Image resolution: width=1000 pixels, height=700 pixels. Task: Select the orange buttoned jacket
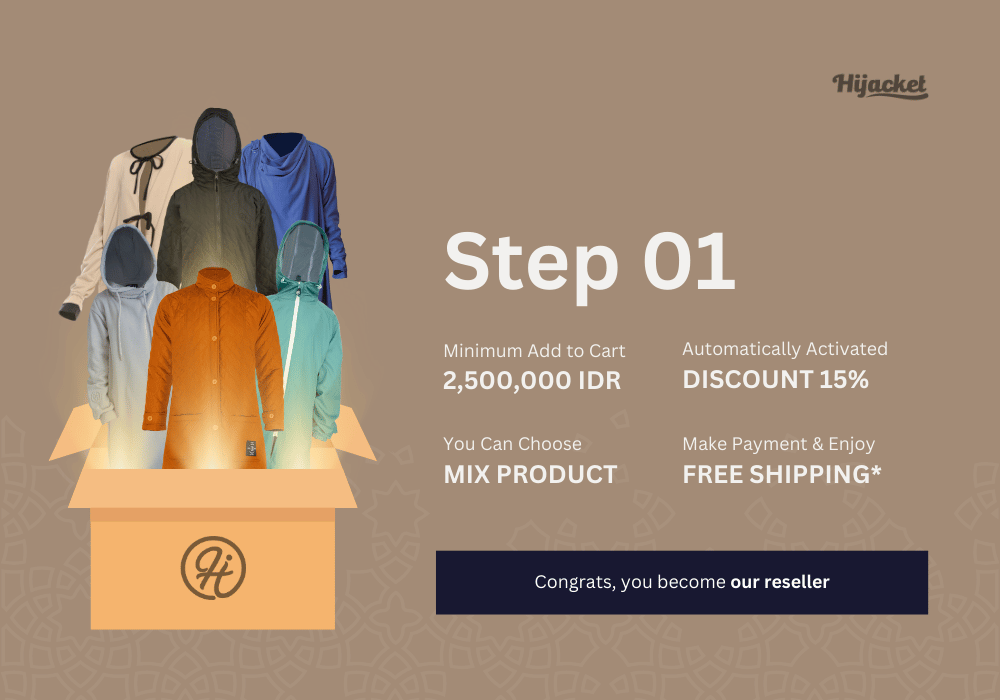click(214, 370)
